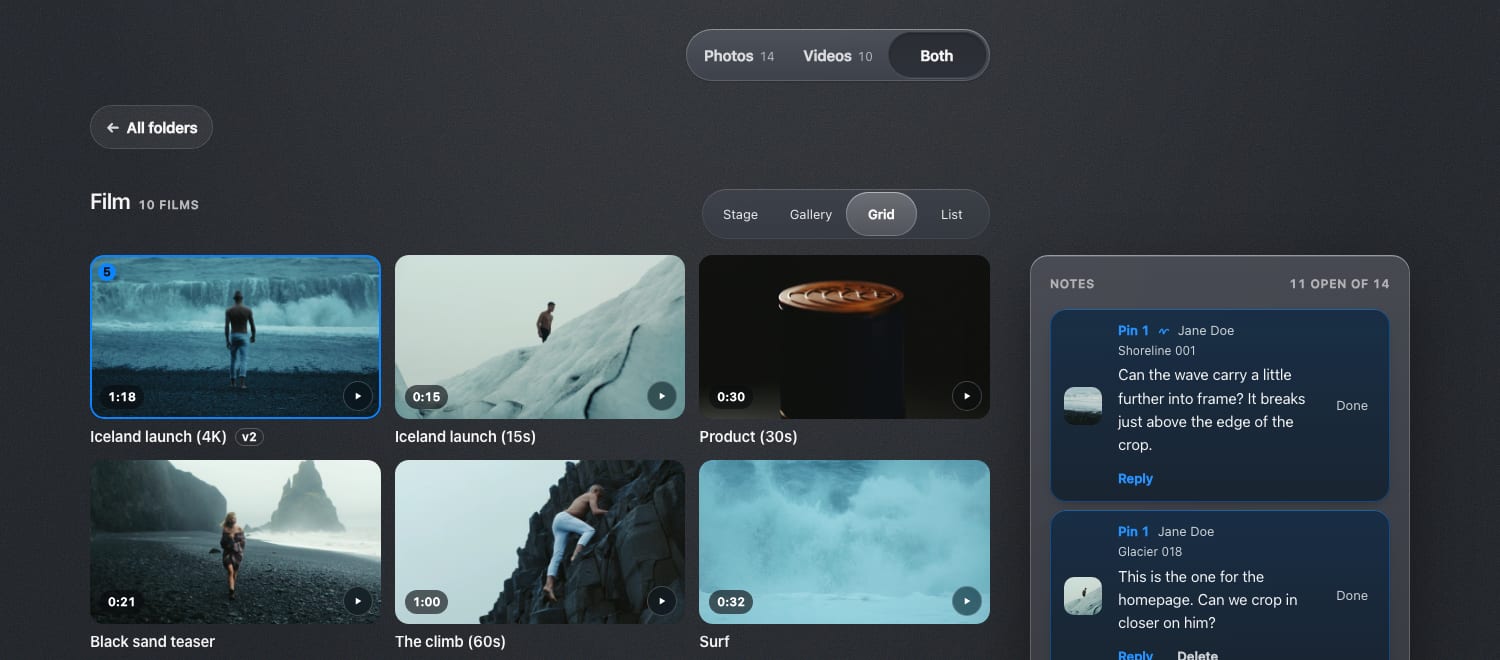Open the Iceland launch (4K) thumbnail
Screen dimensions: 1500x660
[235, 337]
